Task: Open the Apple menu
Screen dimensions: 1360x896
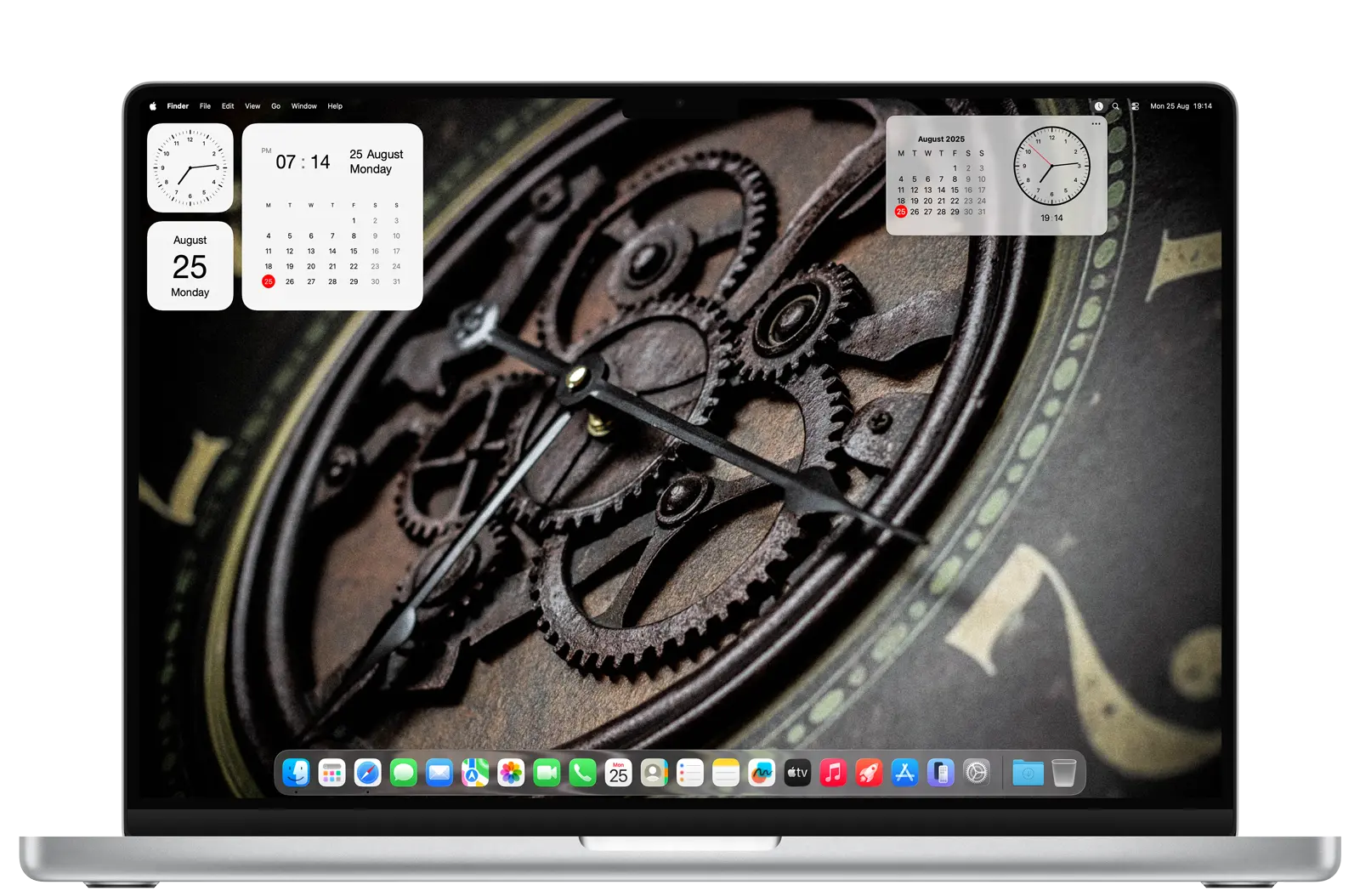Action: tap(153, 106)
